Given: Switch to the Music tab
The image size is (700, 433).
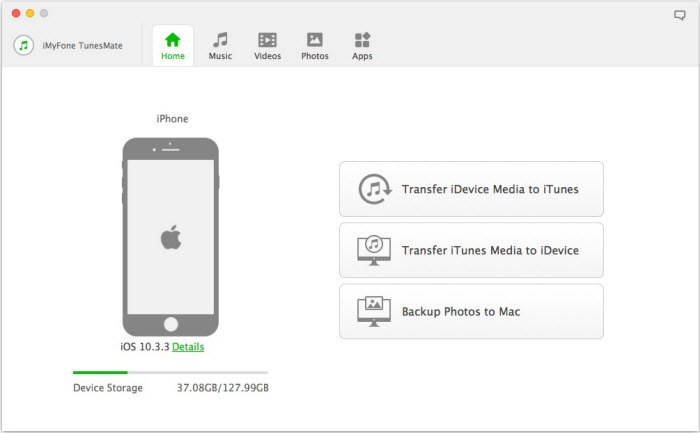Looking at the screenshot, I should pyautogui.click(x=220, y=46).
